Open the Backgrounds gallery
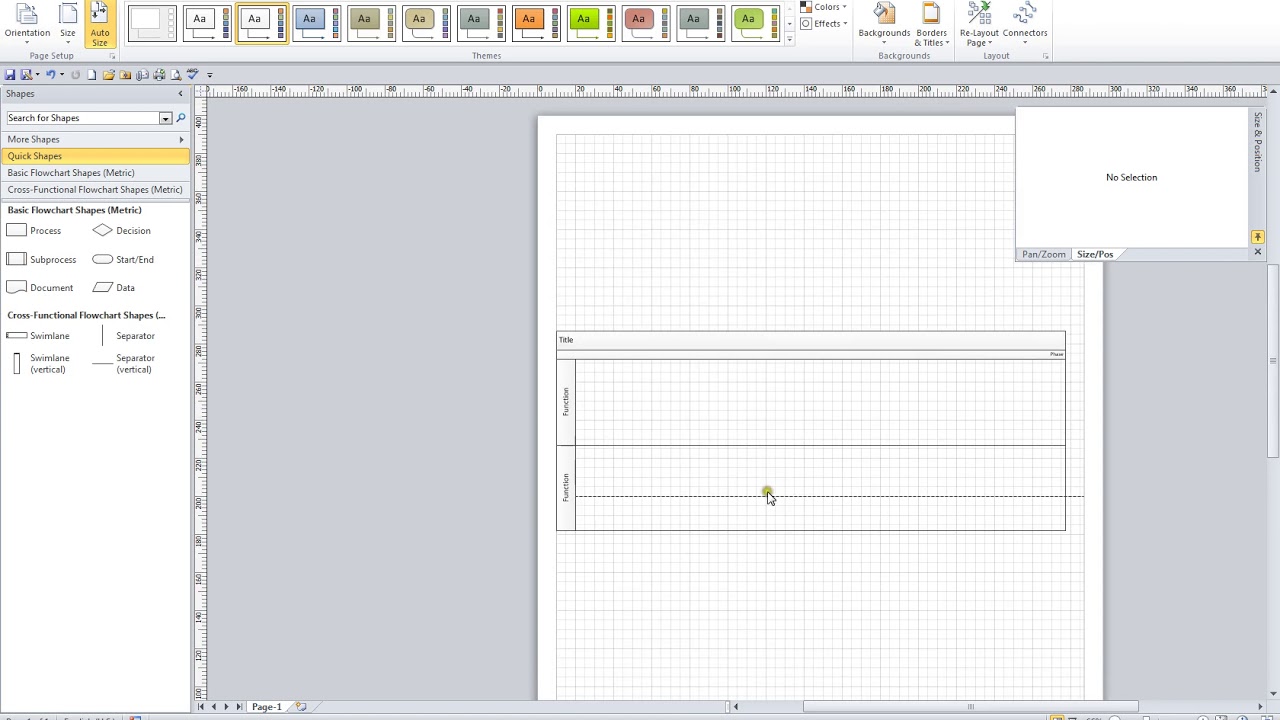1280x720 pixels. 884,24
